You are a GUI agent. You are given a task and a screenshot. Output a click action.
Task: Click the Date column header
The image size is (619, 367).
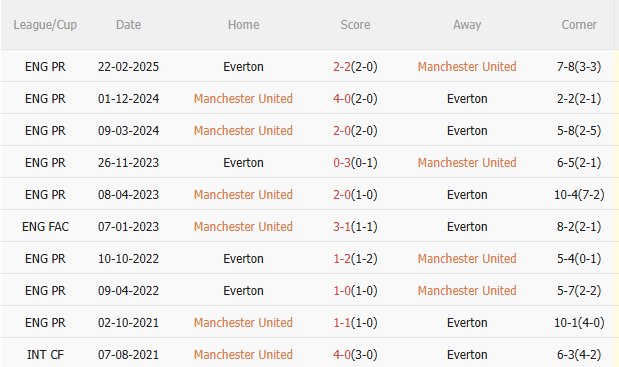click(128, 25)
